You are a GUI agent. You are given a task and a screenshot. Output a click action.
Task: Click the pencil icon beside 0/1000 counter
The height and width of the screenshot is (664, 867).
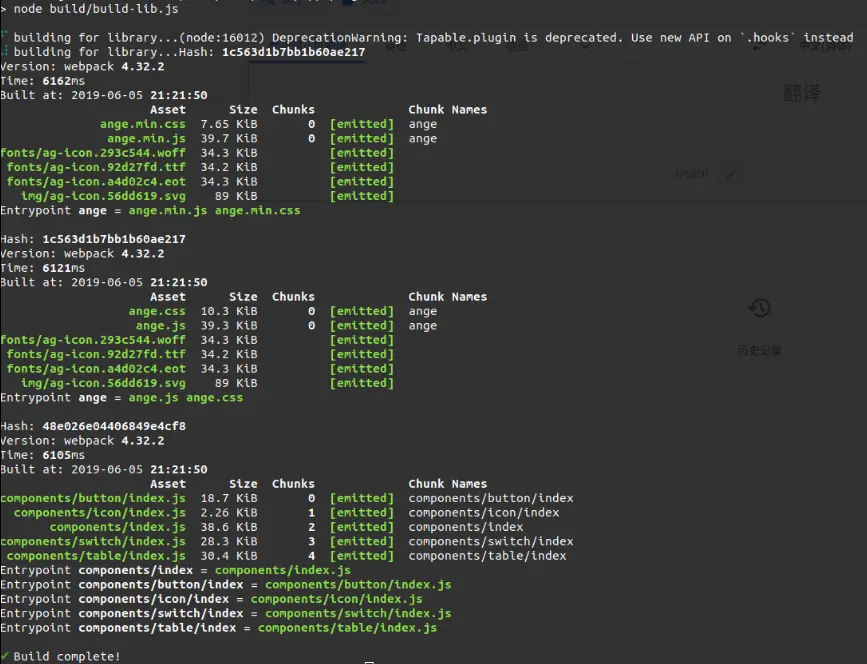coord(731,175)
